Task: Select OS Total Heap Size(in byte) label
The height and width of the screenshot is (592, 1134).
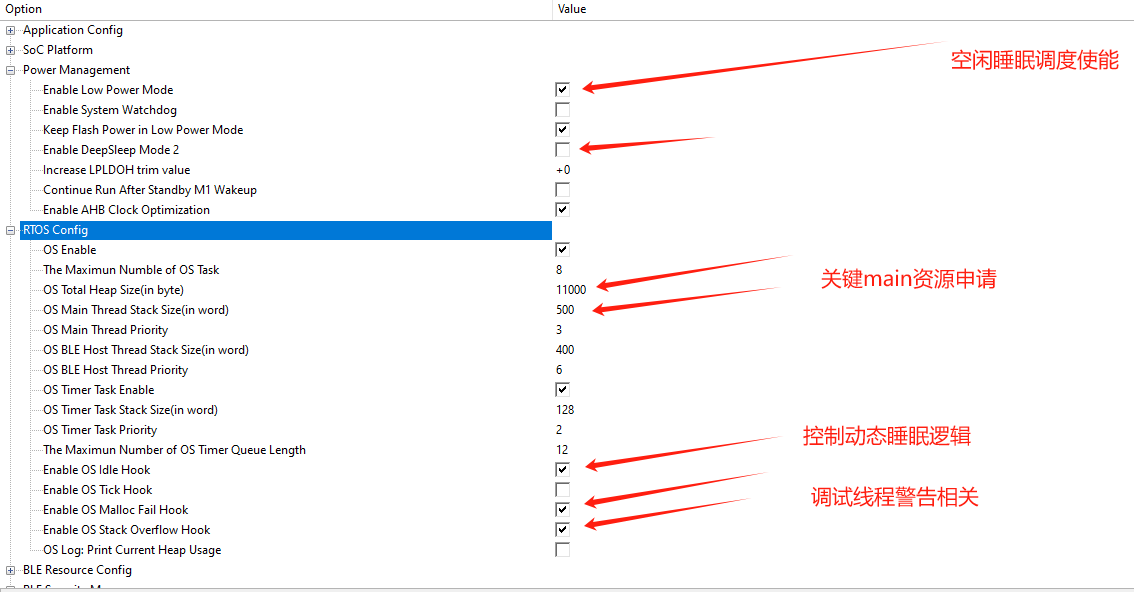Action: [x=114, y=290]
